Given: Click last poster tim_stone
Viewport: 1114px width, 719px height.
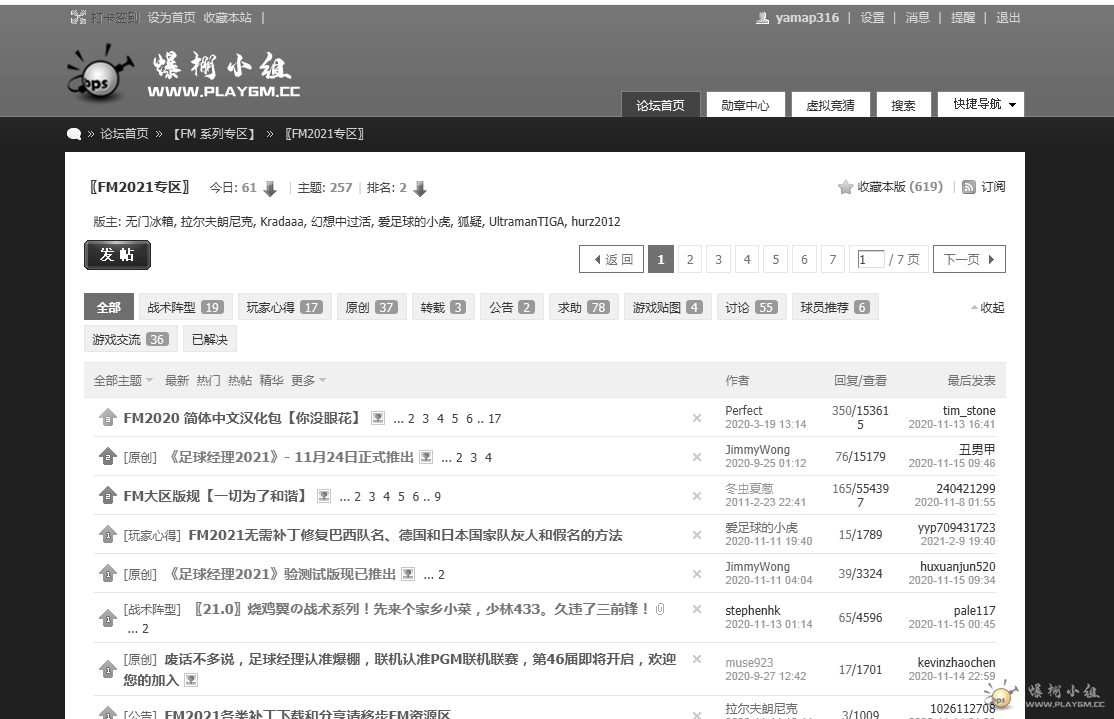Looking at the screenshot, I should (x=969, y=411).
